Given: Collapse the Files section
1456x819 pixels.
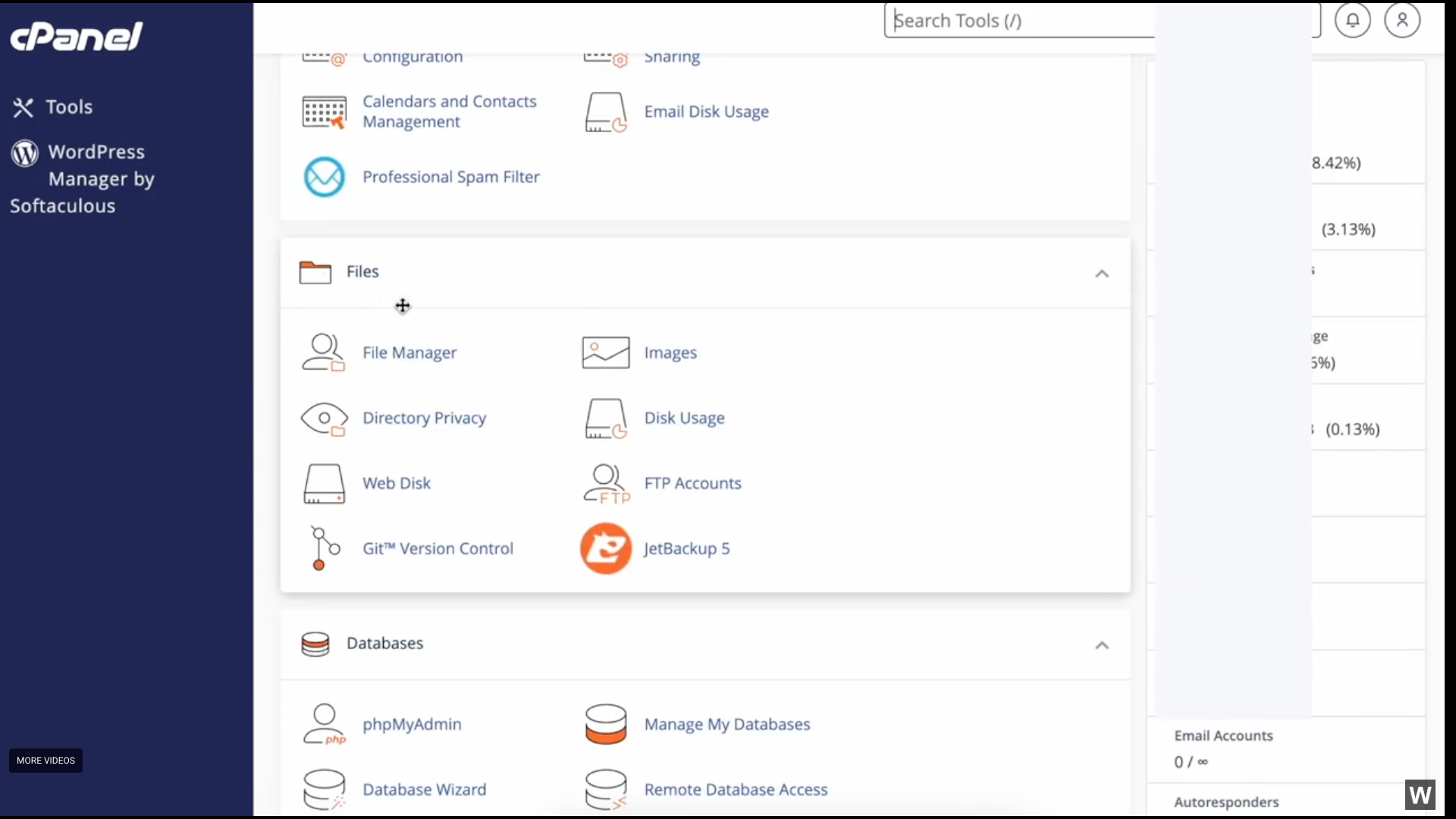Looking at the screenshot, I should (x=1102, y=274).
